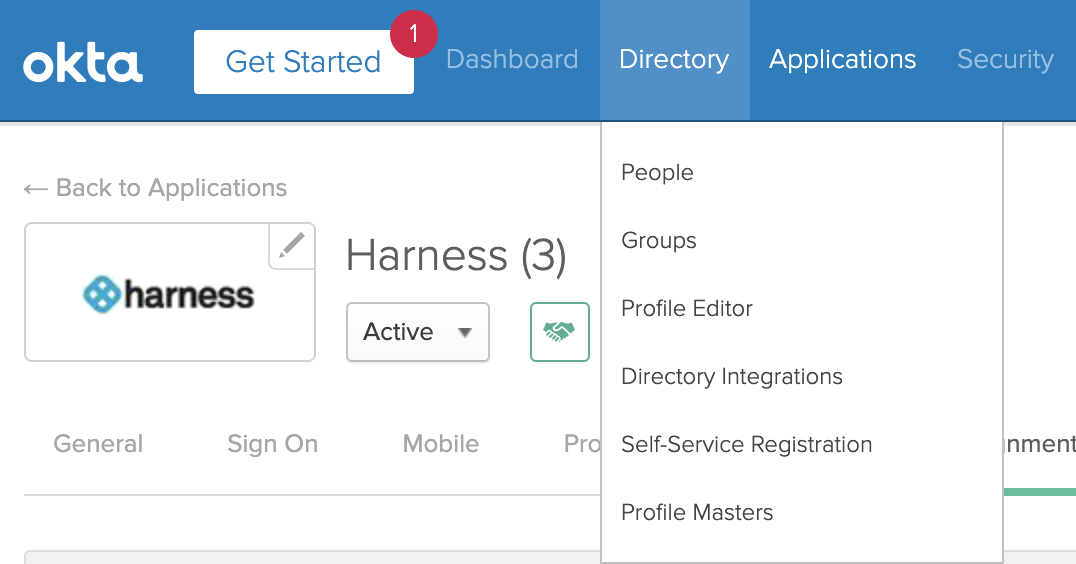Click the Harness app logo thumbnail
The height and width of the screenshot is (564, 1076).
pos(169,292)
